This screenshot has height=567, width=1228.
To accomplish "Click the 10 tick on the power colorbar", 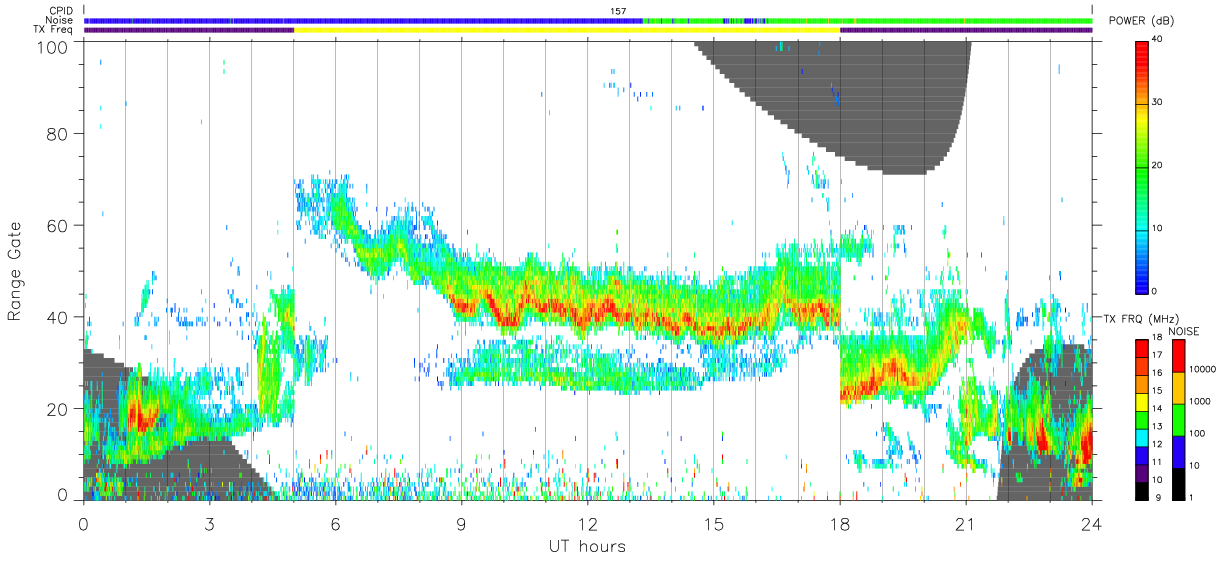I will point(1158,228).
